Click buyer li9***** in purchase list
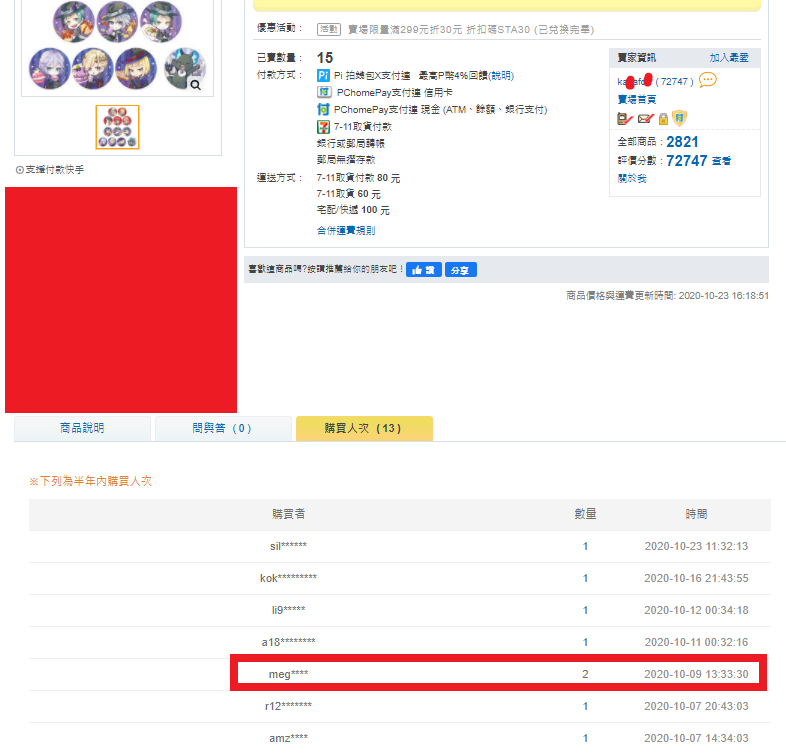Image resolution: width=786 pixels, height=753 pixels. pyautogui.click(x=288, y=610)
